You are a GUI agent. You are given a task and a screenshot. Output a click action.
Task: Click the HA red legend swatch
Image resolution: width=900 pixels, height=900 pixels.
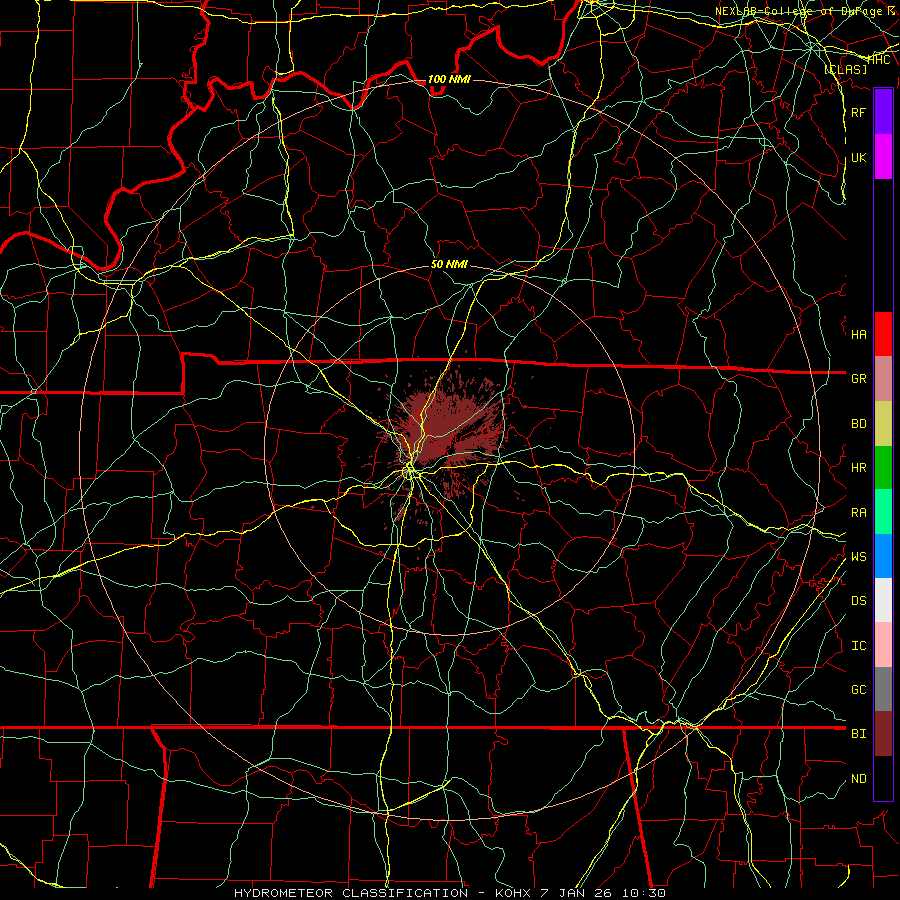click(x=883, y=334)
